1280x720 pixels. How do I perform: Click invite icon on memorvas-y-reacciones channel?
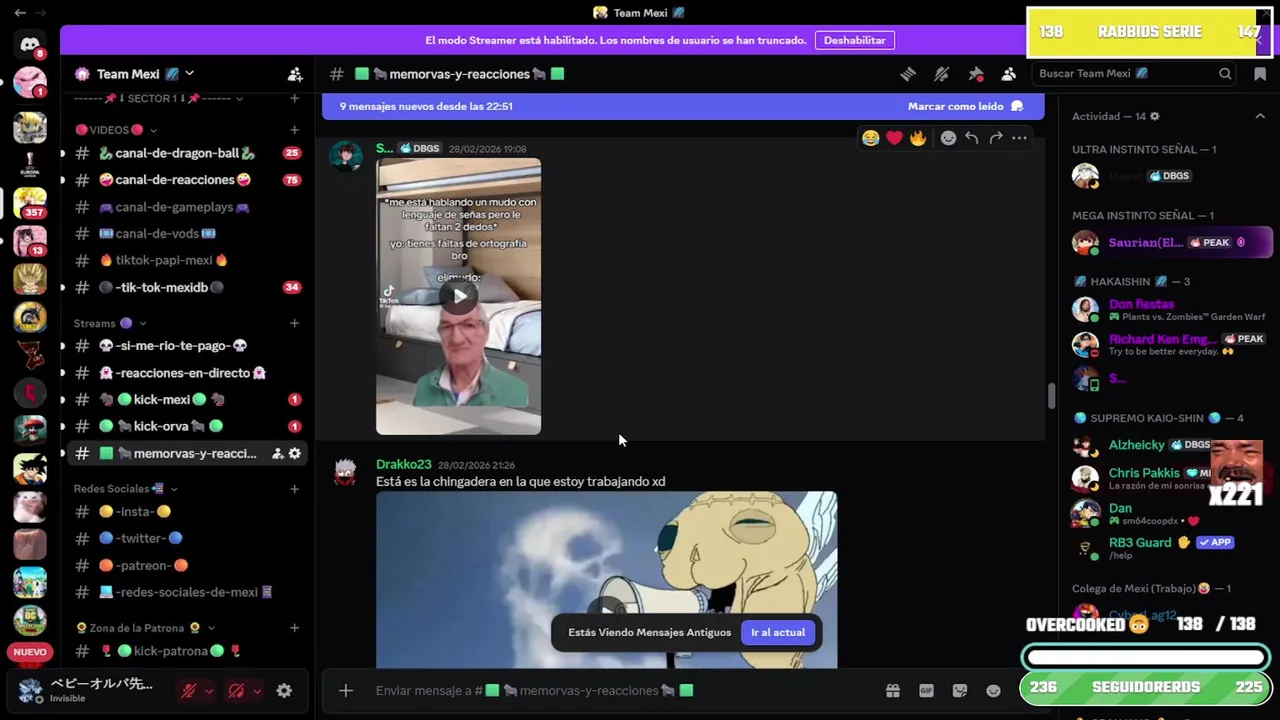278,454
